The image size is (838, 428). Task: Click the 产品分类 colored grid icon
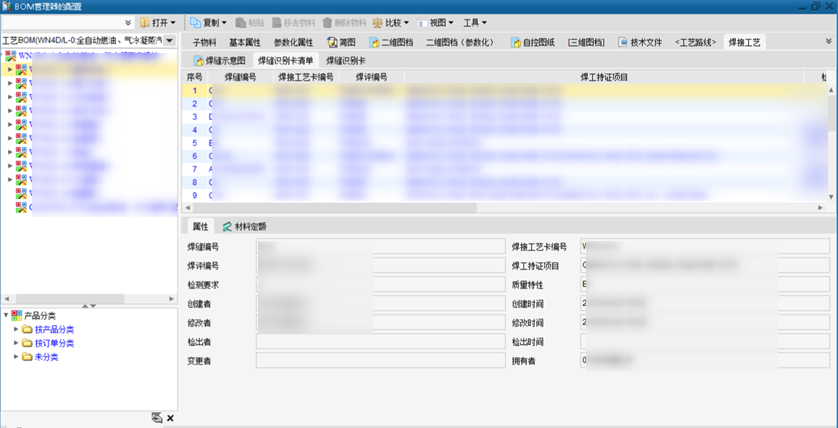pyautogui.click(x=17, y=315)
